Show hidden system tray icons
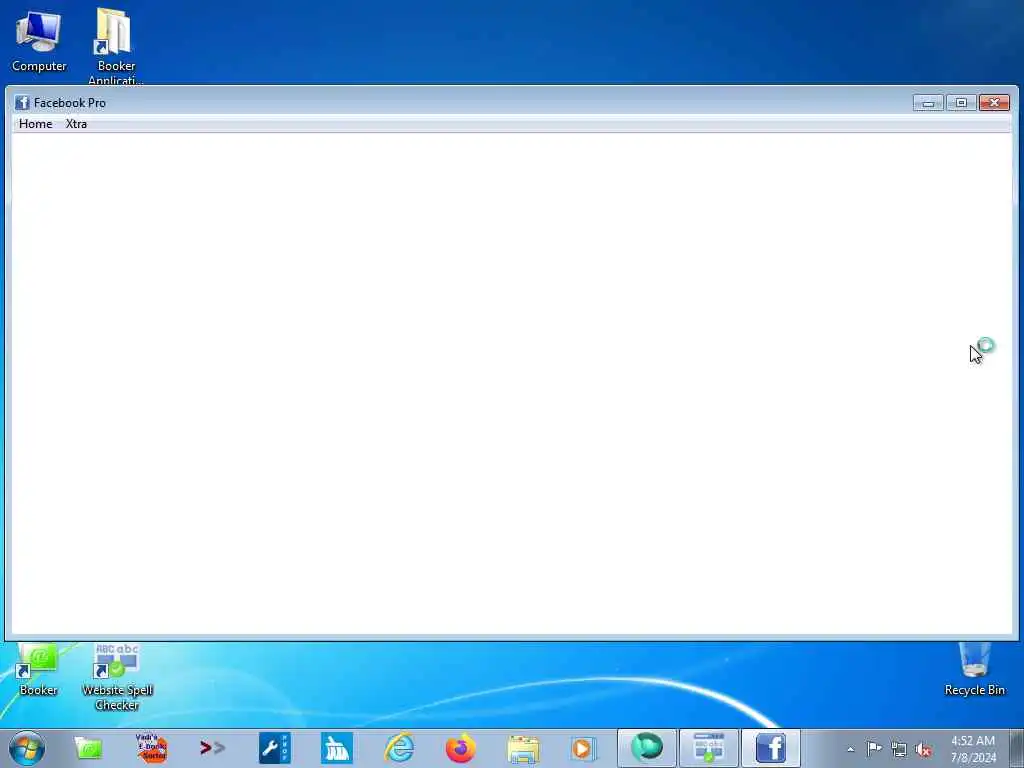1024x768 pixels. coord(850,750)
